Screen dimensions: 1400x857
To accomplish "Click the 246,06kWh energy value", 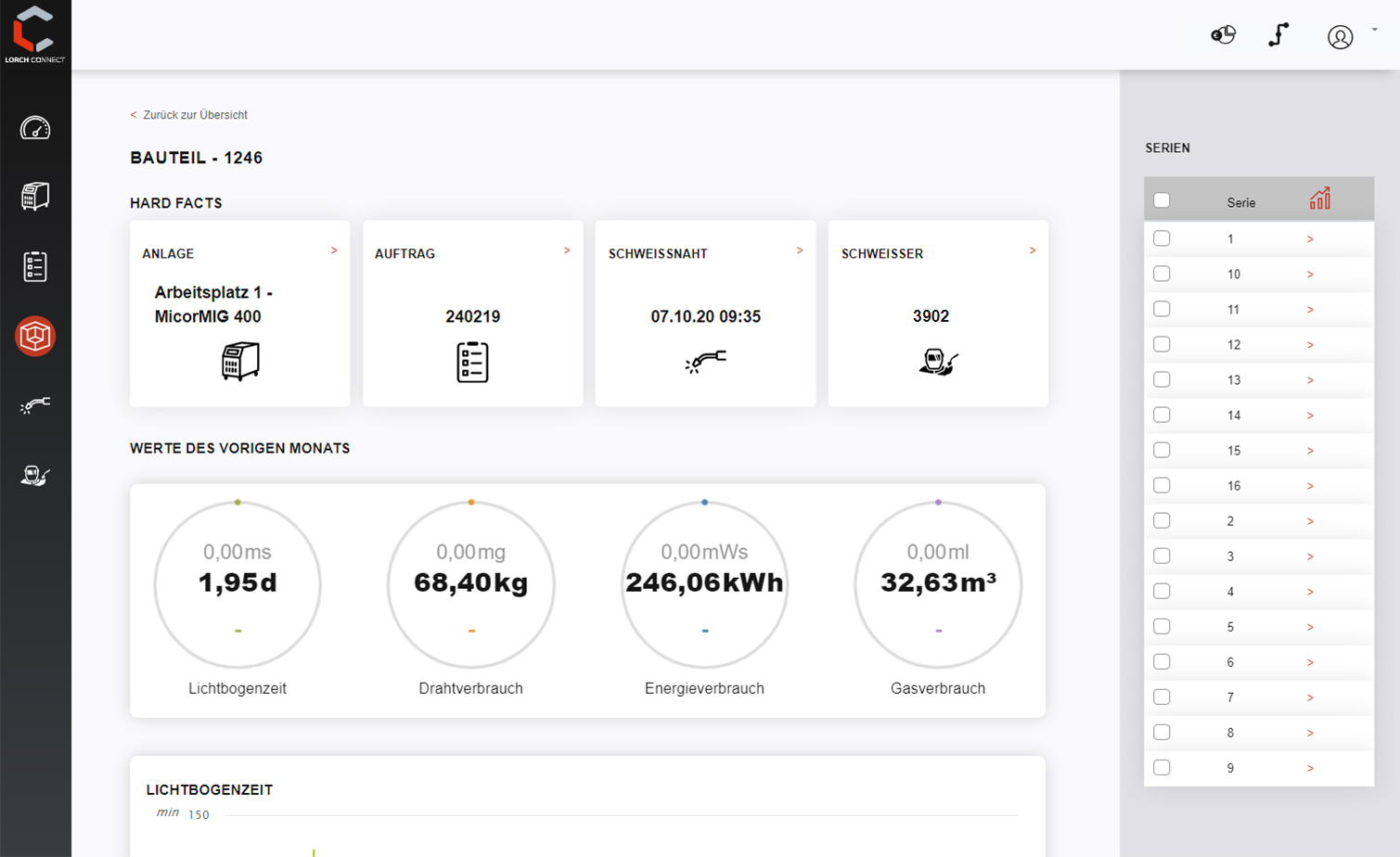I will tap(704, 582).
